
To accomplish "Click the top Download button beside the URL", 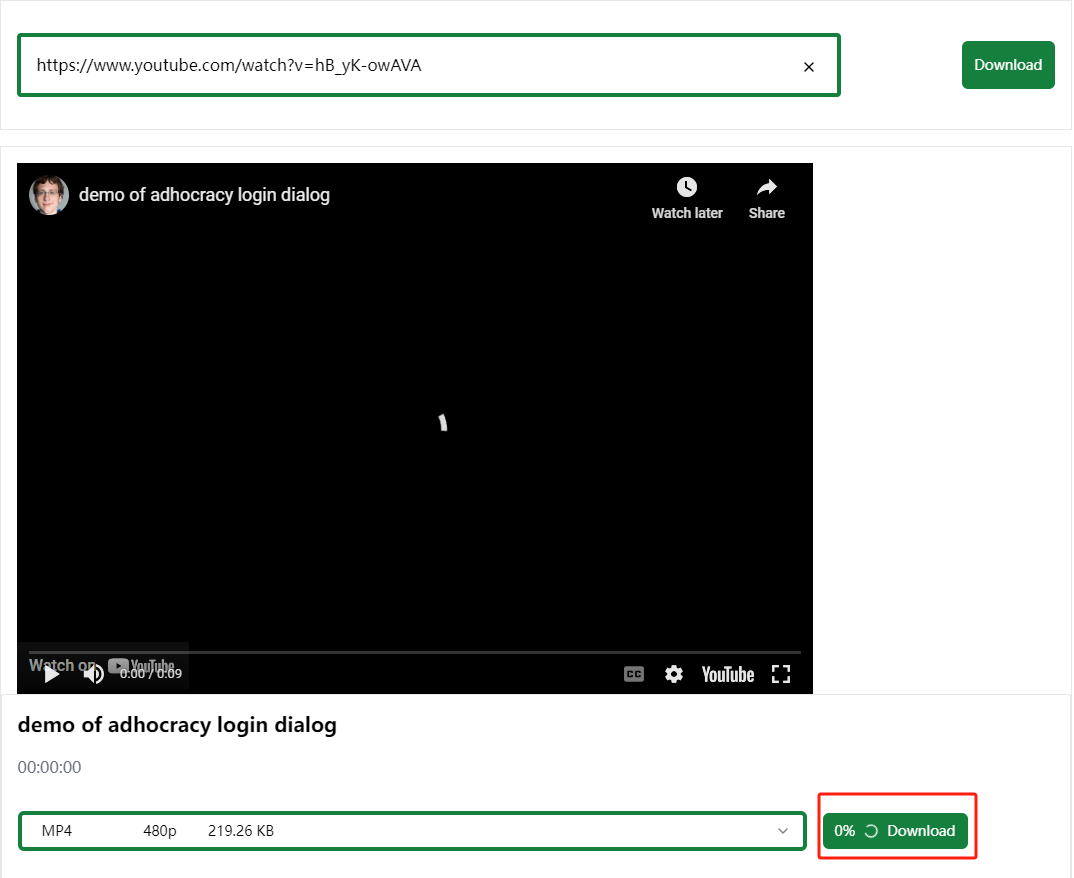I will 1007,65.
